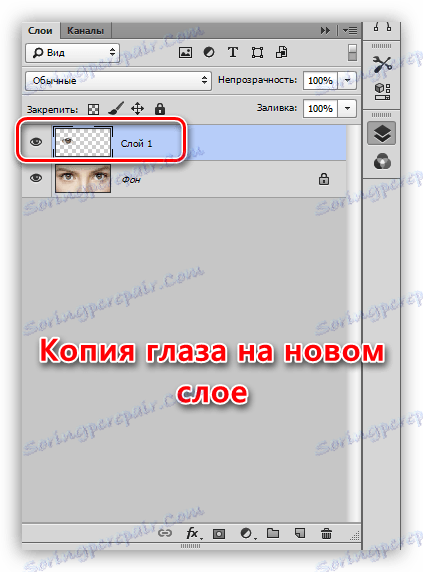The height and width of the screenshot is (572, 423).
Task: Create new fill or adjustment layer
Action: (247, 534)
